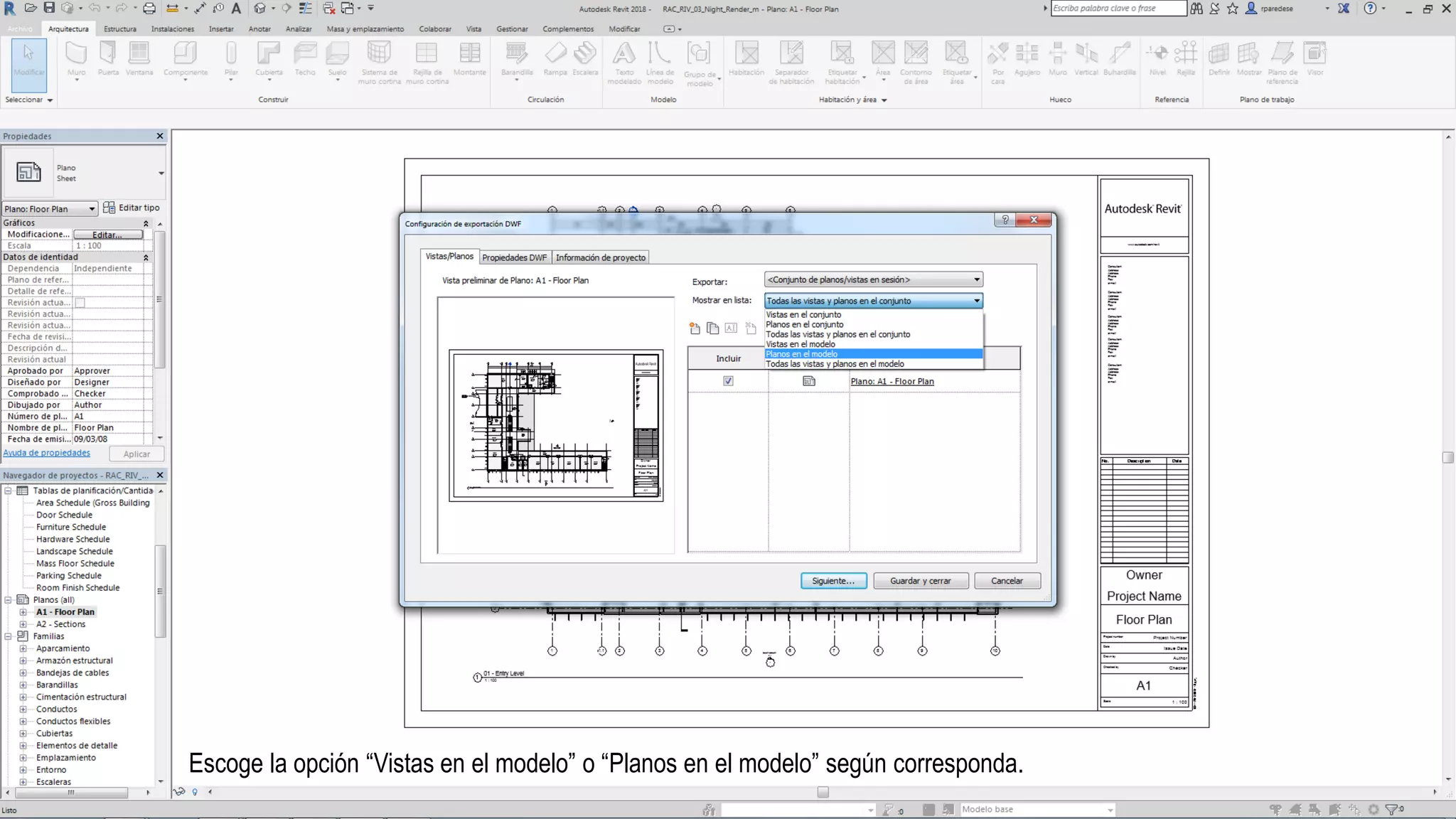The height and width of the screenshot is (819, 1456).
Task: Click the dialog help question-mark button
Action: coord(1005,220)
